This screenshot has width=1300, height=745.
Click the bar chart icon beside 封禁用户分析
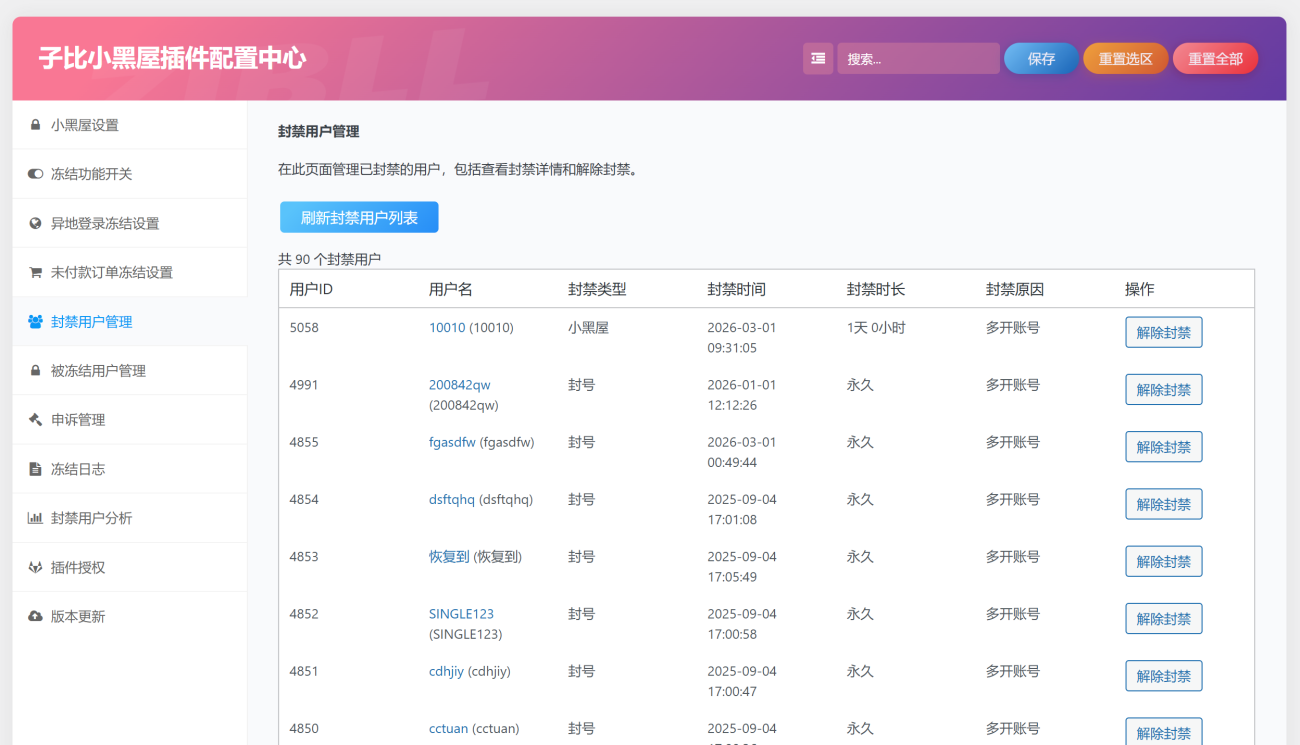tap(35, 518)
